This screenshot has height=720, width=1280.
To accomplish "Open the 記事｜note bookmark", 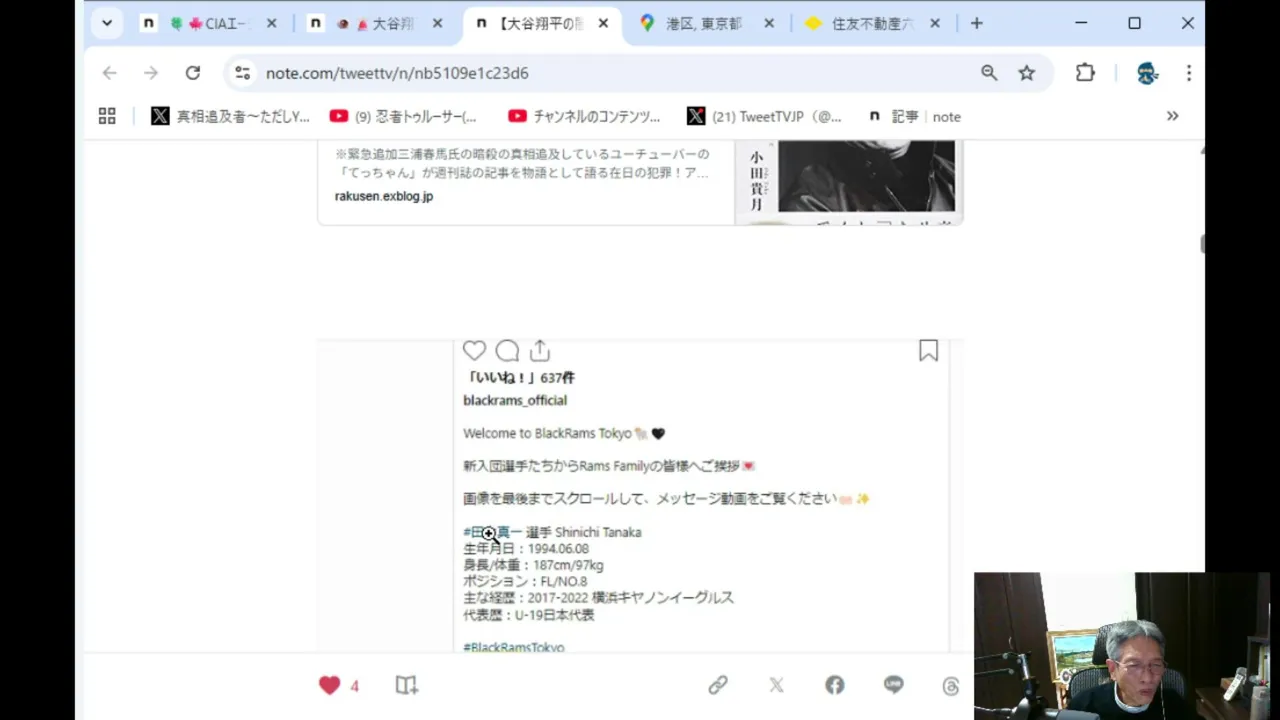I will [x=914, y=116].
